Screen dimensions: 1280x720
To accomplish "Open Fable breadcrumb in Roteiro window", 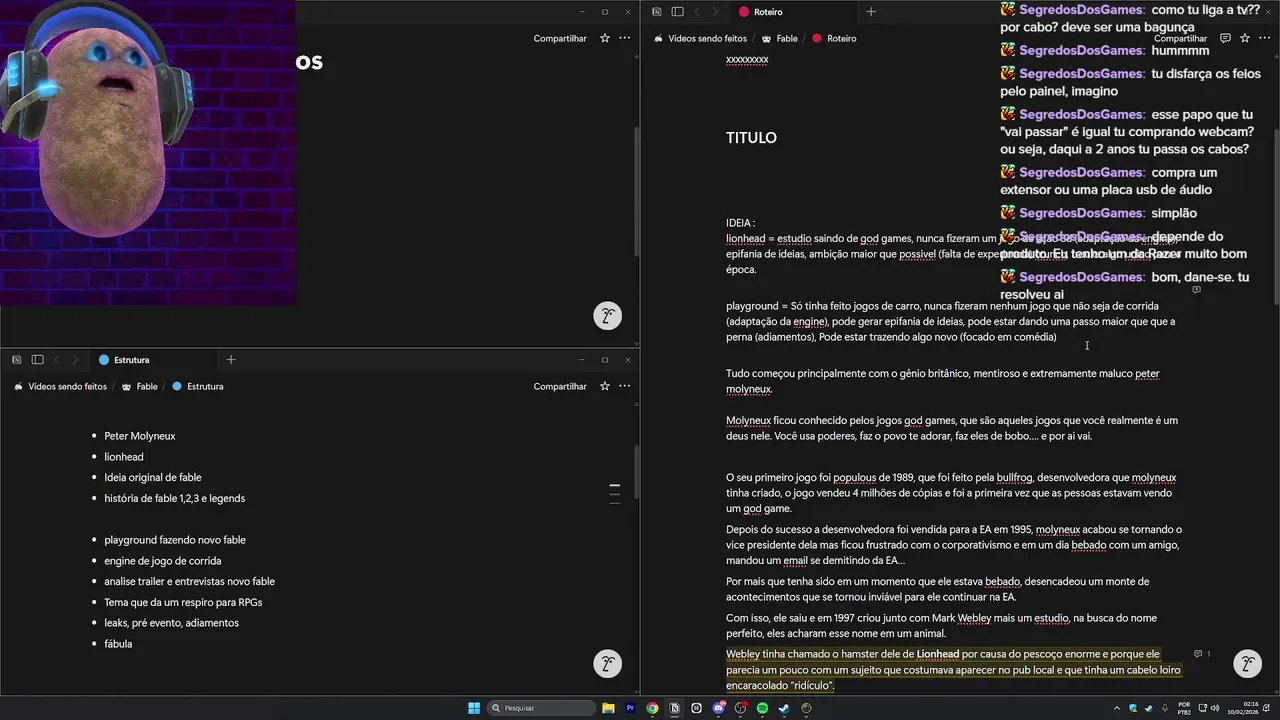I will pos(780,38).
